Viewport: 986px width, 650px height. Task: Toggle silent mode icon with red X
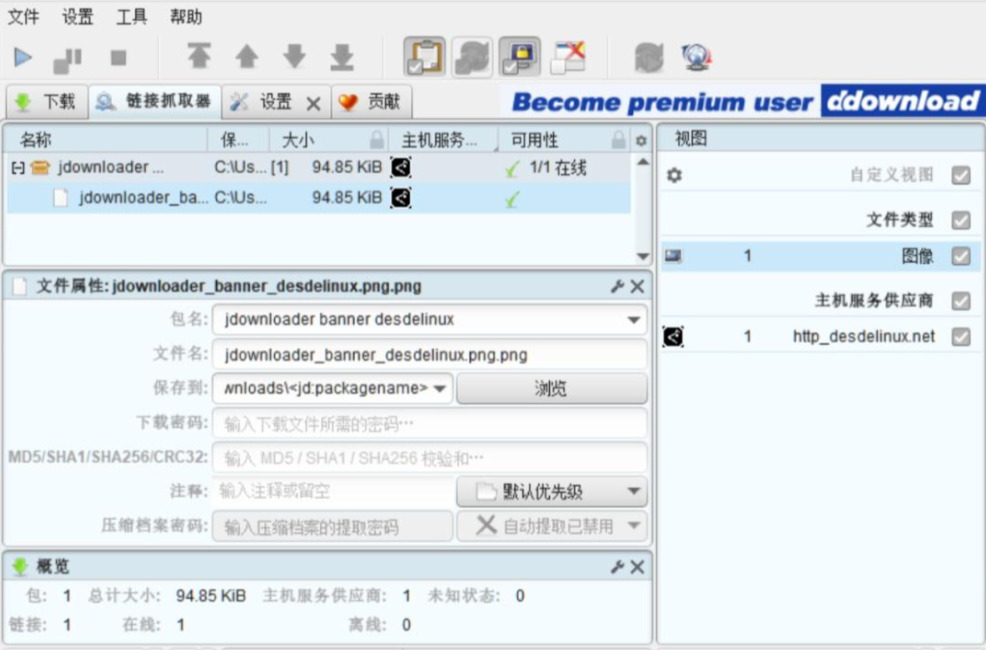568,57
